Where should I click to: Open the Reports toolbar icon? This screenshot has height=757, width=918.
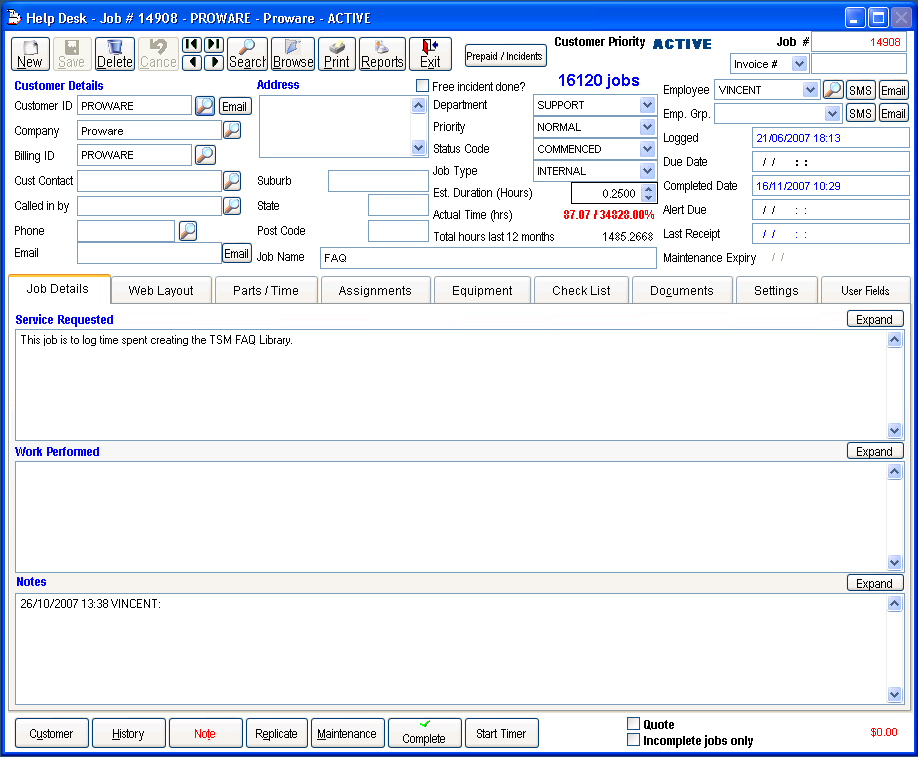click(x=382, y=54)
